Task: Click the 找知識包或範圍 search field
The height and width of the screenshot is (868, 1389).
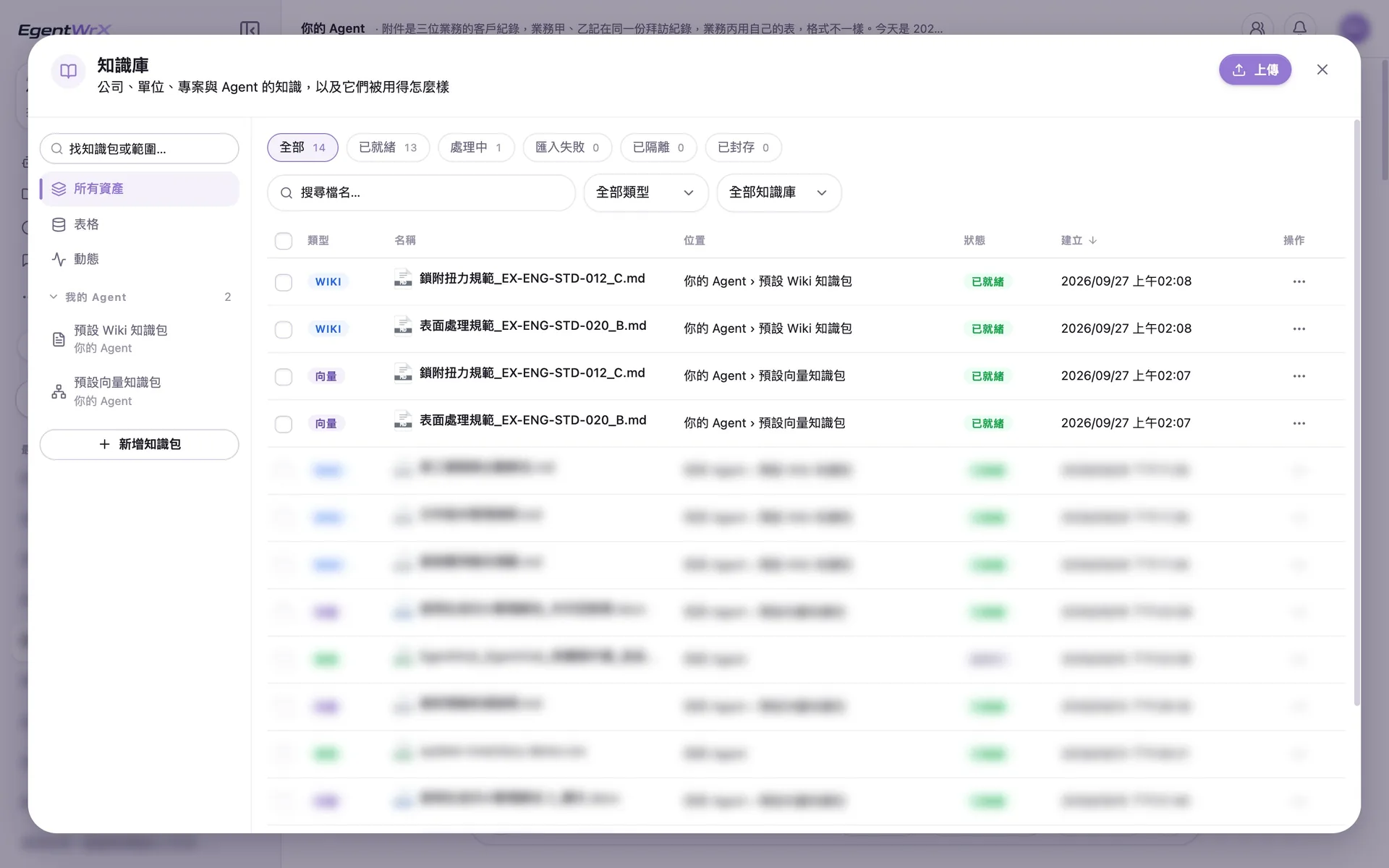Action: pyautogui.click(x=140, y=148)
